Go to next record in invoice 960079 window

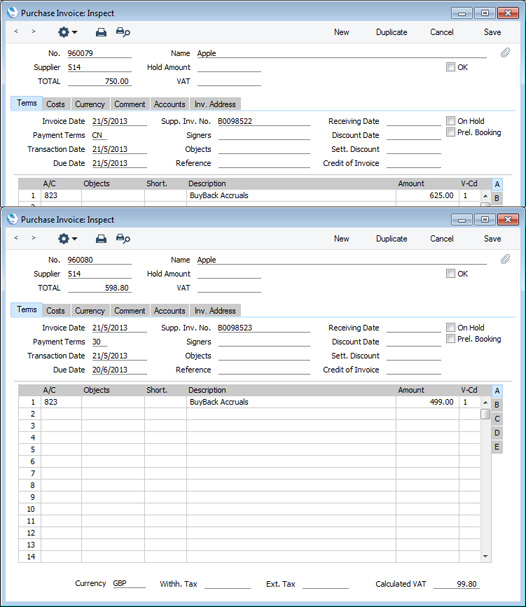34,31
